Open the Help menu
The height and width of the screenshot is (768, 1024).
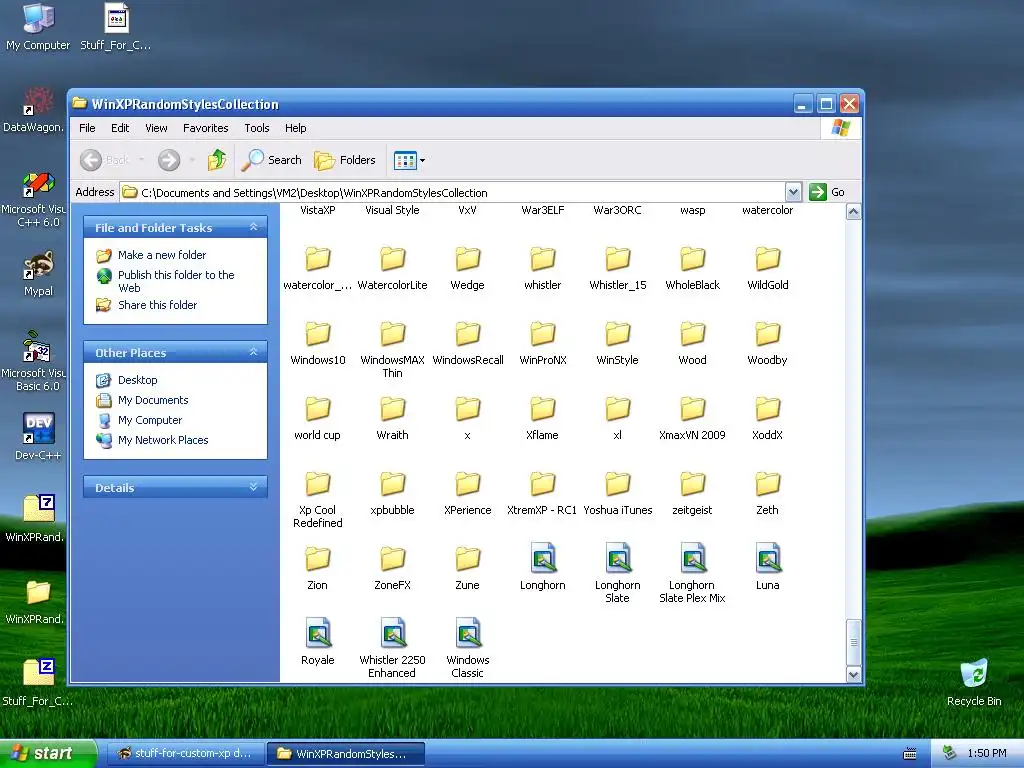295,128
